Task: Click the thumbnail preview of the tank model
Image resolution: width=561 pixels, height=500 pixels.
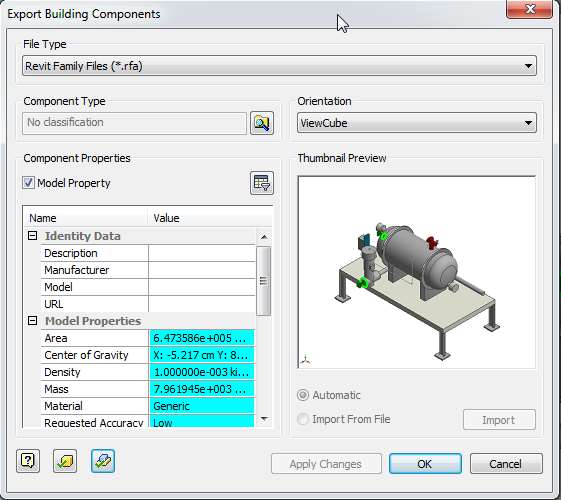Action: 417,272
